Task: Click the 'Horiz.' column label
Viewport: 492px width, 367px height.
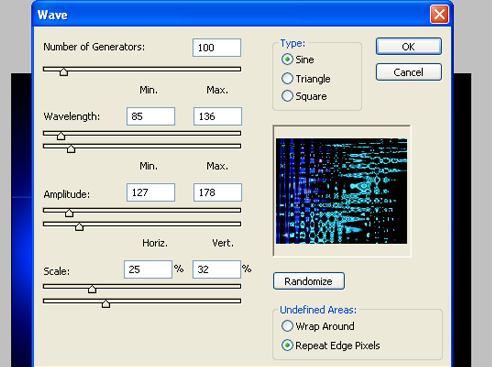Action: (x=155, y=243)
